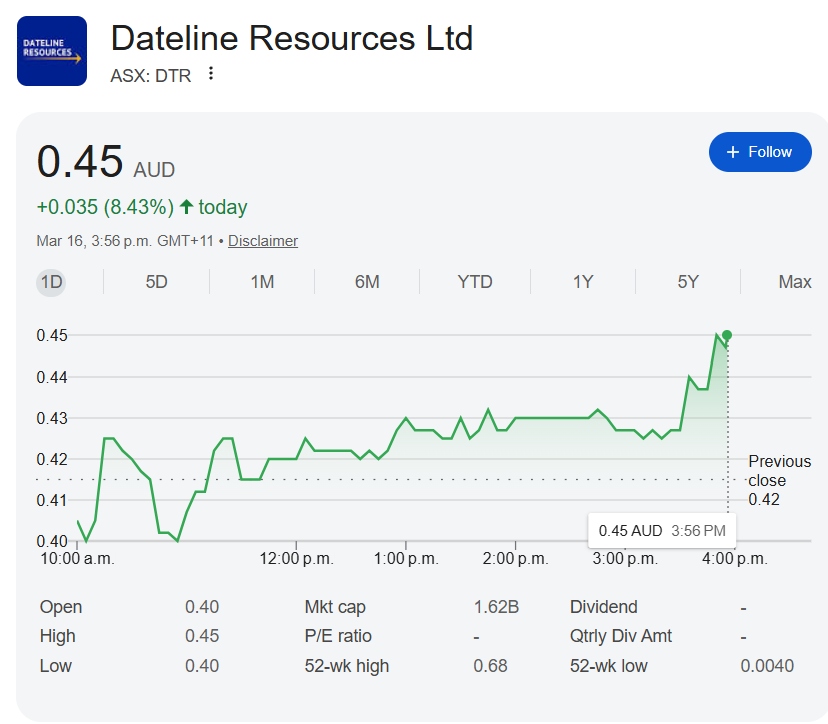The height and width of the screenshot is (724, 828).
Task: Click the High stat label
Action: coord(58,636)
